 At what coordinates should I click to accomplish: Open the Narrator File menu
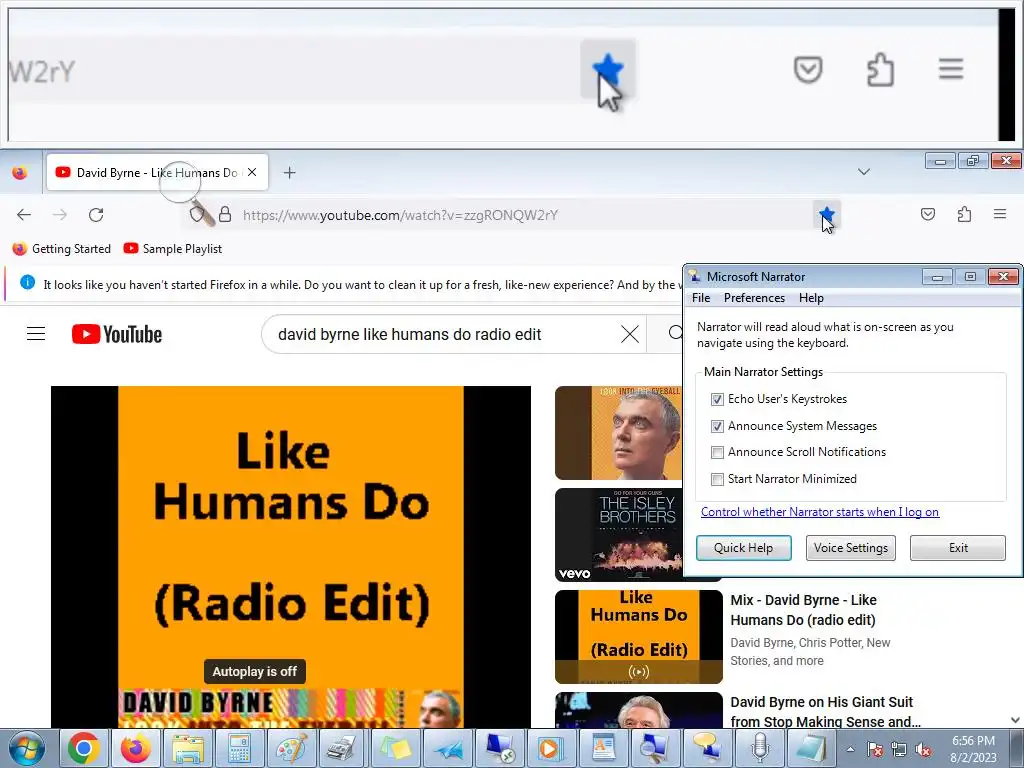click(701, 298)
